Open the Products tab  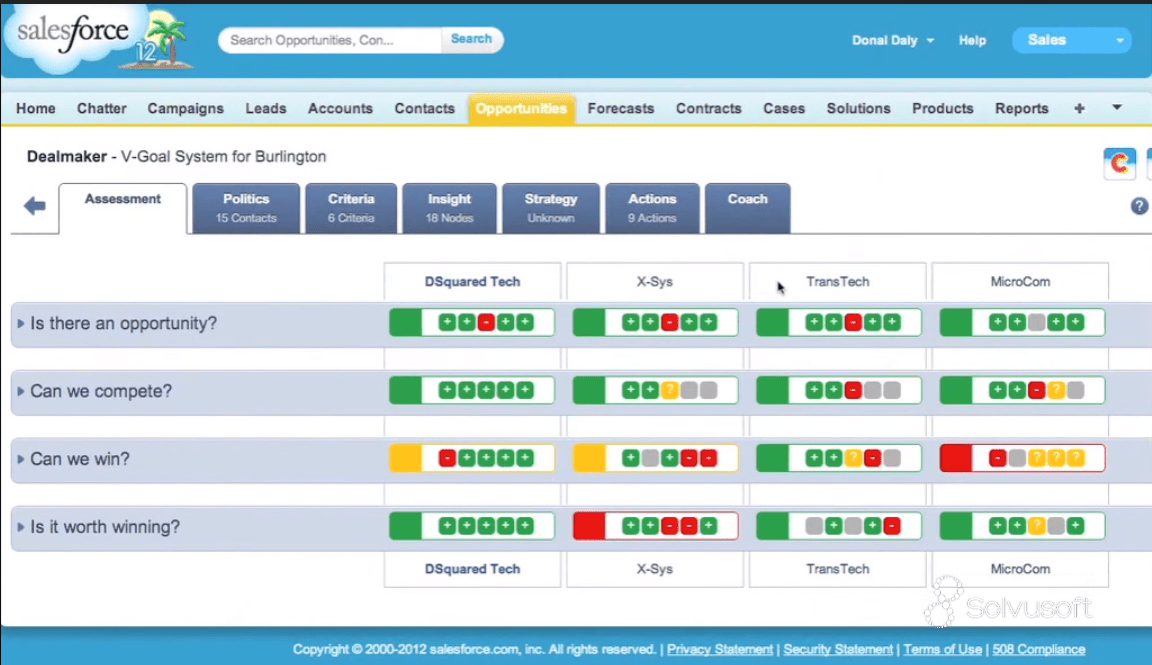943,109
